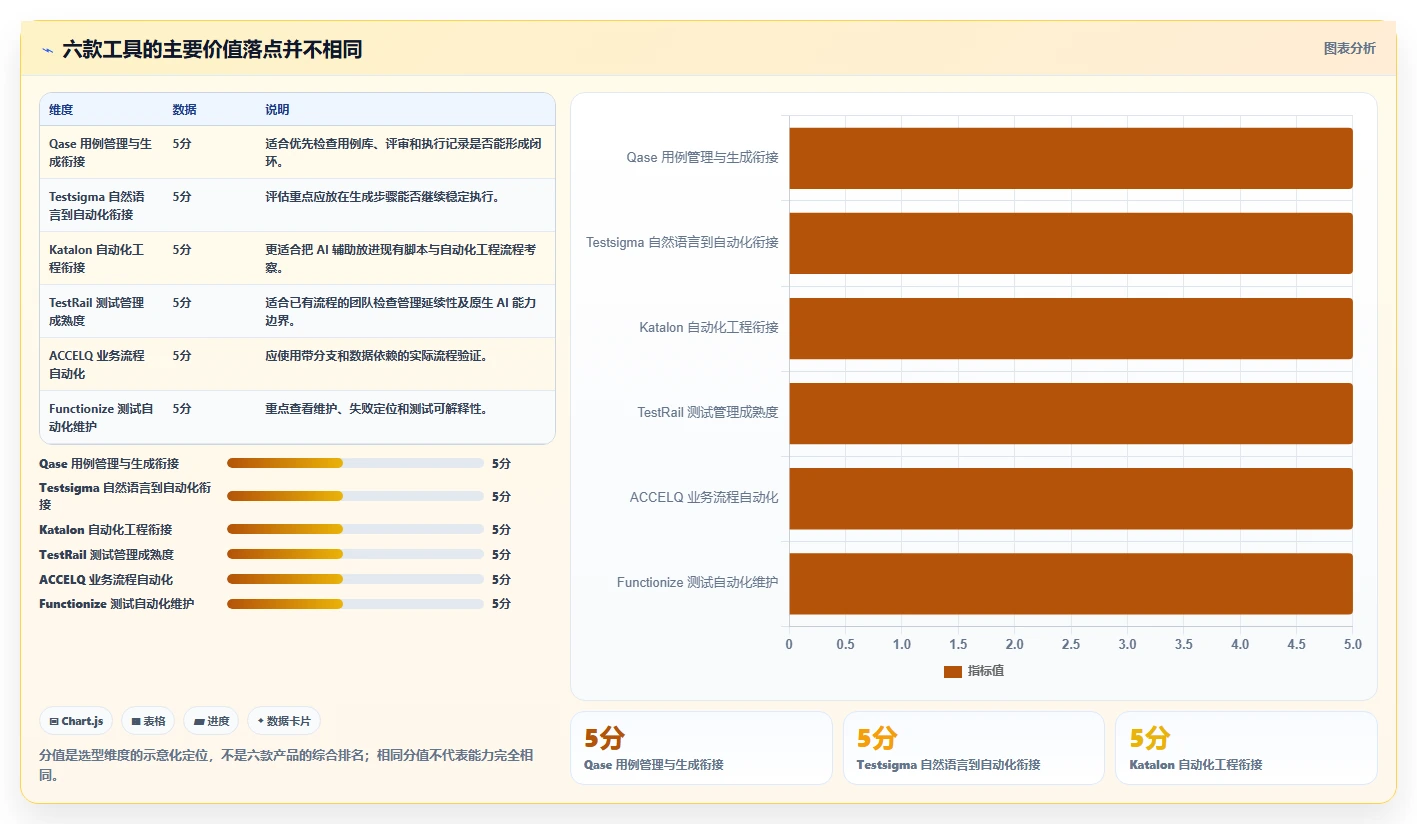Viewport: 1417px width, 824px height.
Task: Click description 适合优先检查用例库 in Qase row
Action: (x=404, y=152)
